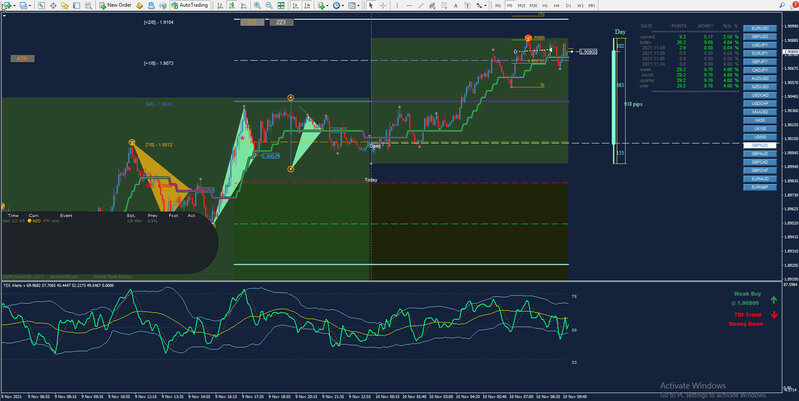Show the Navigator panel
Image resolution: width=799 pixels, height=401 pixels.
pyautogui.click(x=65, y=5)
